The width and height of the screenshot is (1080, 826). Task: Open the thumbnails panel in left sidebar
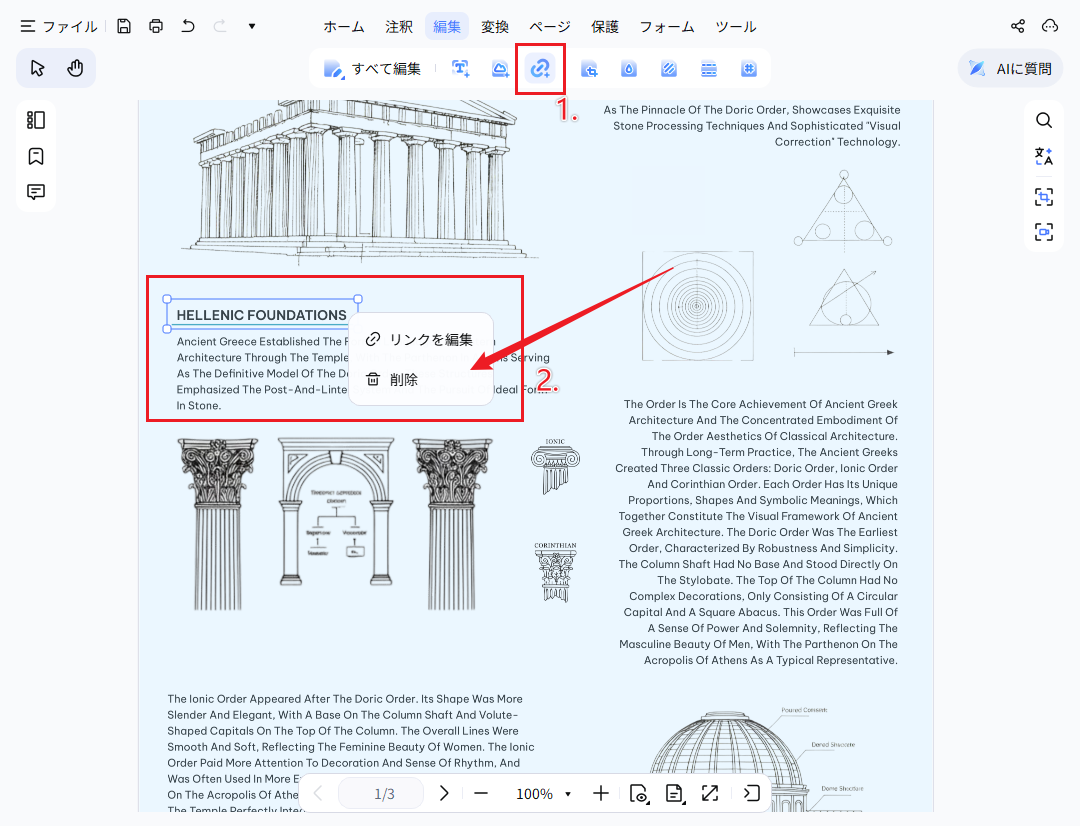tap(36, 120)
